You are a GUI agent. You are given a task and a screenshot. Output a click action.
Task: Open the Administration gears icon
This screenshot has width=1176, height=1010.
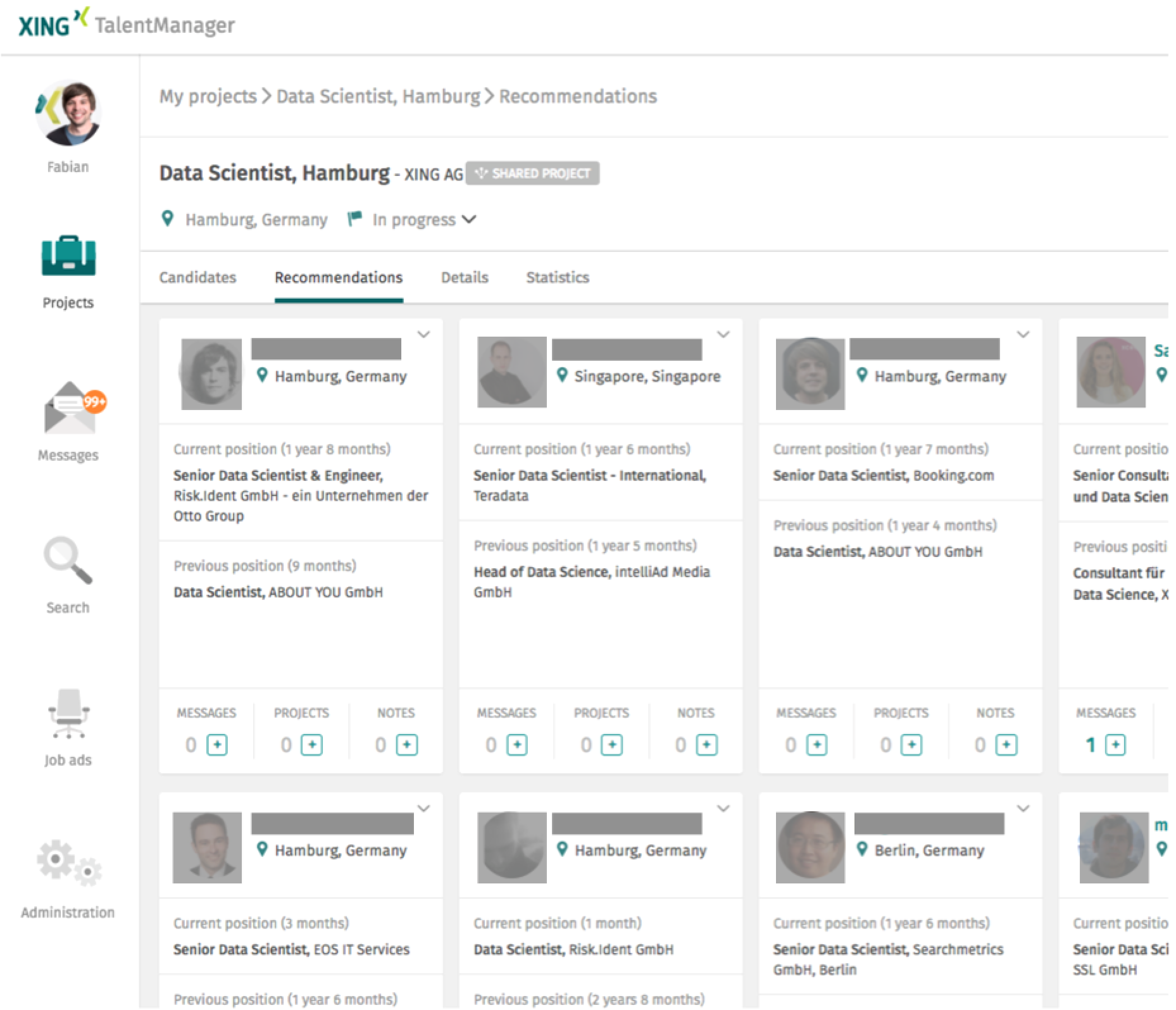tap(68, 863)
